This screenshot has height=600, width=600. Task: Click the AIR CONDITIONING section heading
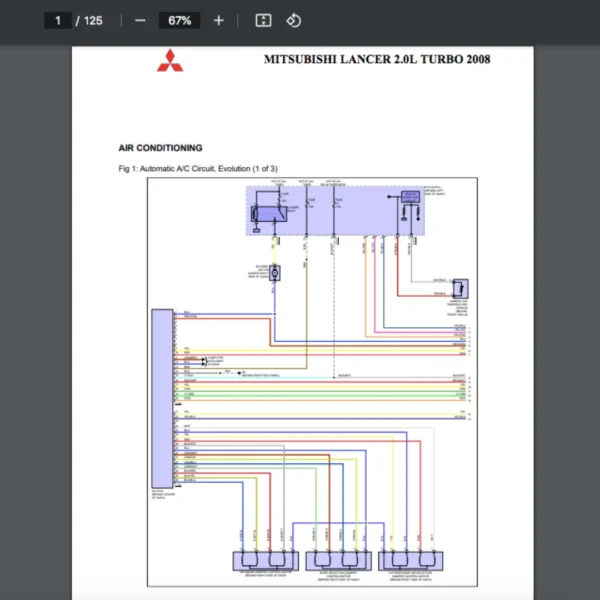(160, 148)
